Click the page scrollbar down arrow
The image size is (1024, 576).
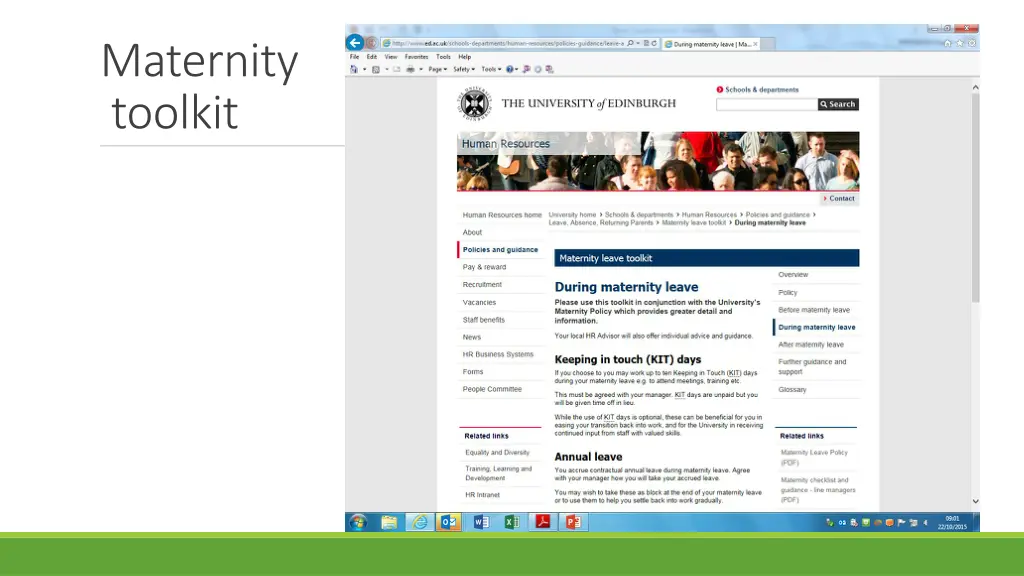coord(975,502)
